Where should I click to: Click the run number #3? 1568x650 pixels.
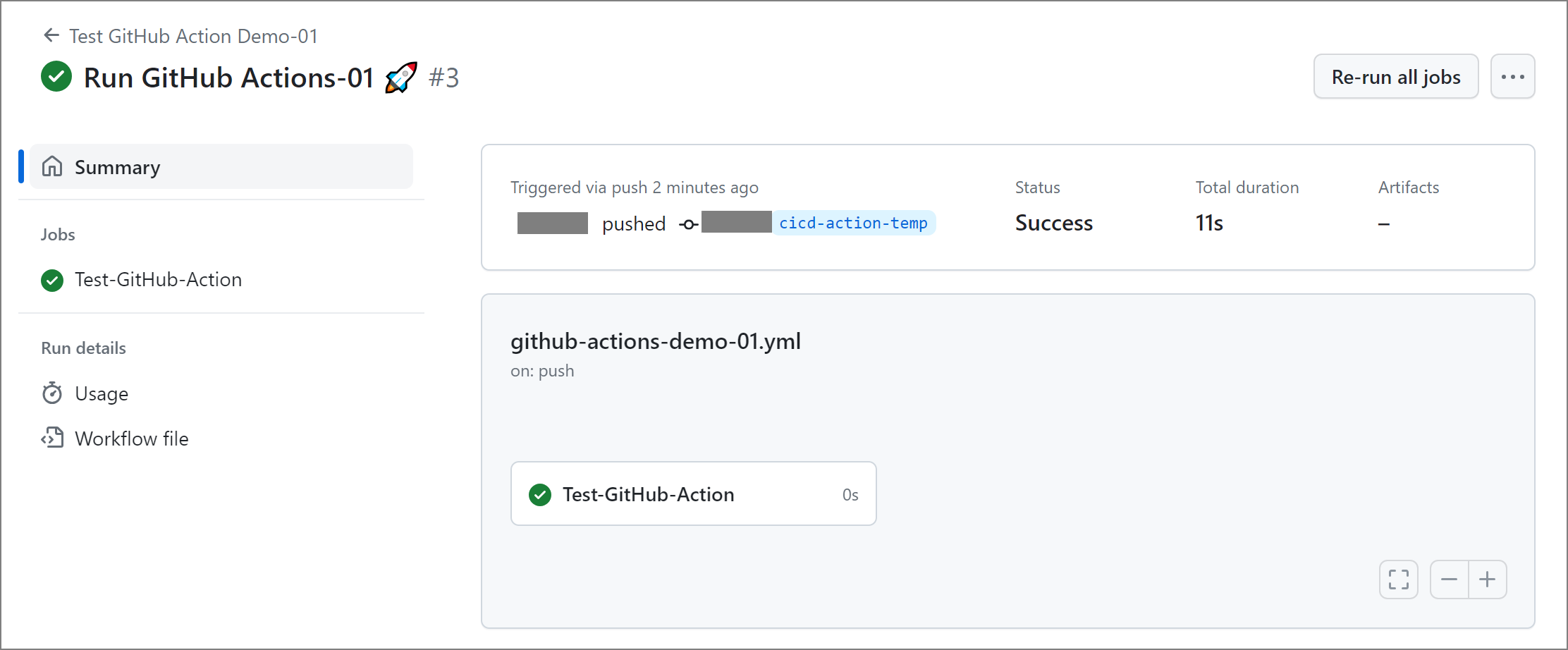444,78
